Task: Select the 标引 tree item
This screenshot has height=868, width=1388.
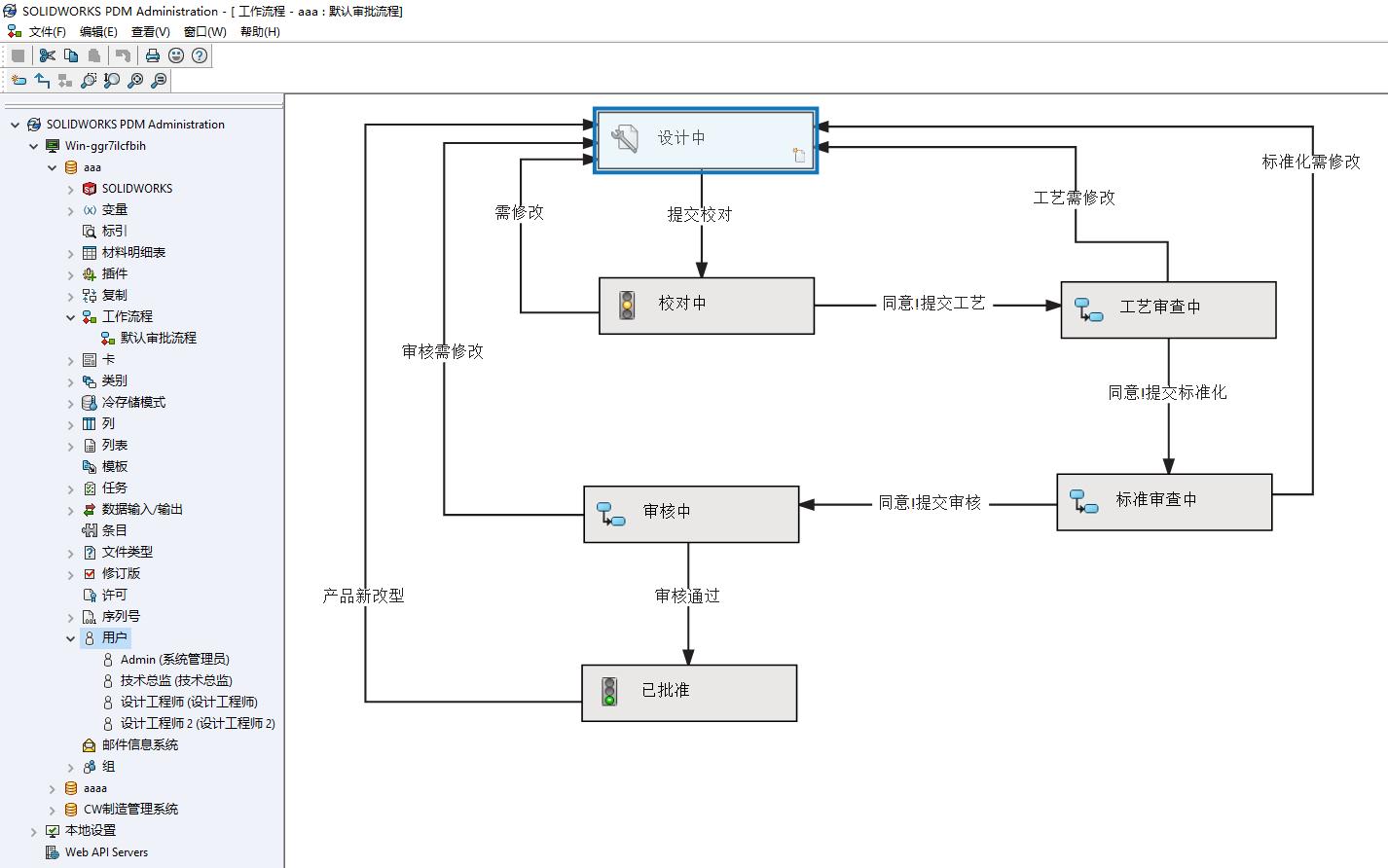Action: click(x=115, y=231)
